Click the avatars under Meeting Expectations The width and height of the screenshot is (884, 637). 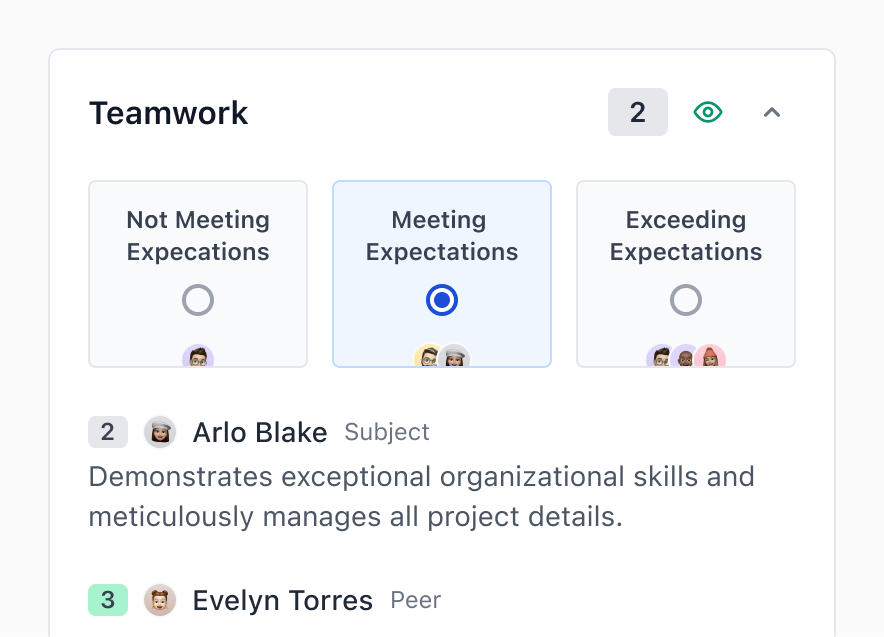[442, 357]
